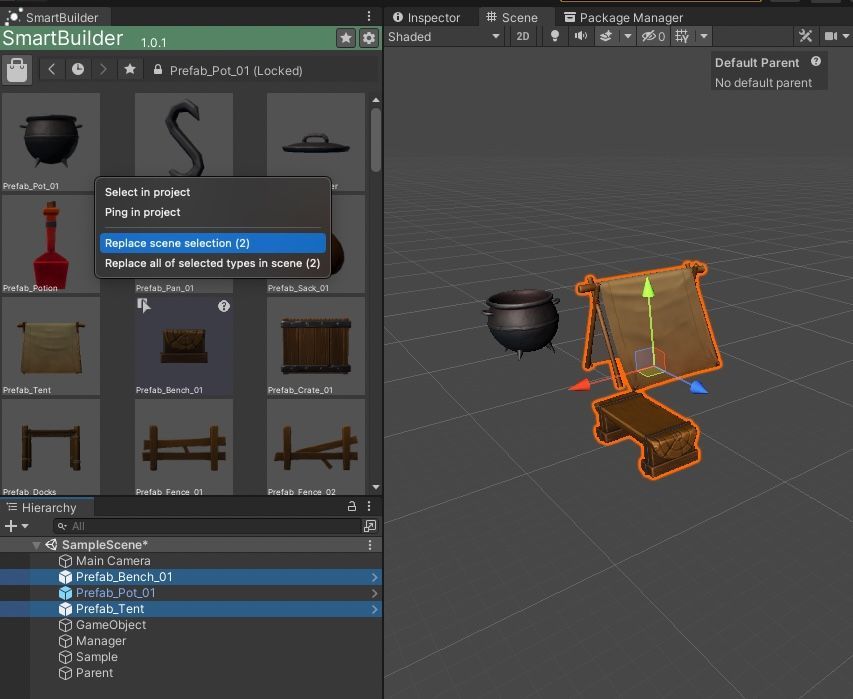853x699 pixels.
Task: Choose Replace all of selected types in scene
Action: click(x=213, y=263)
